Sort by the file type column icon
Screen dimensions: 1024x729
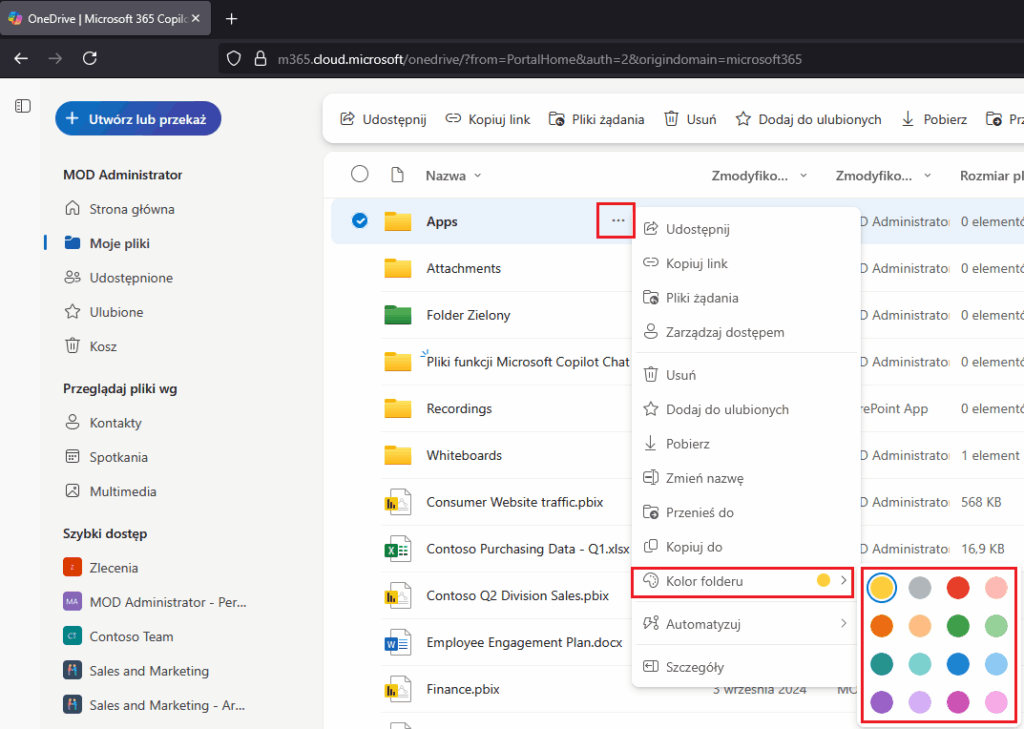[397, 175]
